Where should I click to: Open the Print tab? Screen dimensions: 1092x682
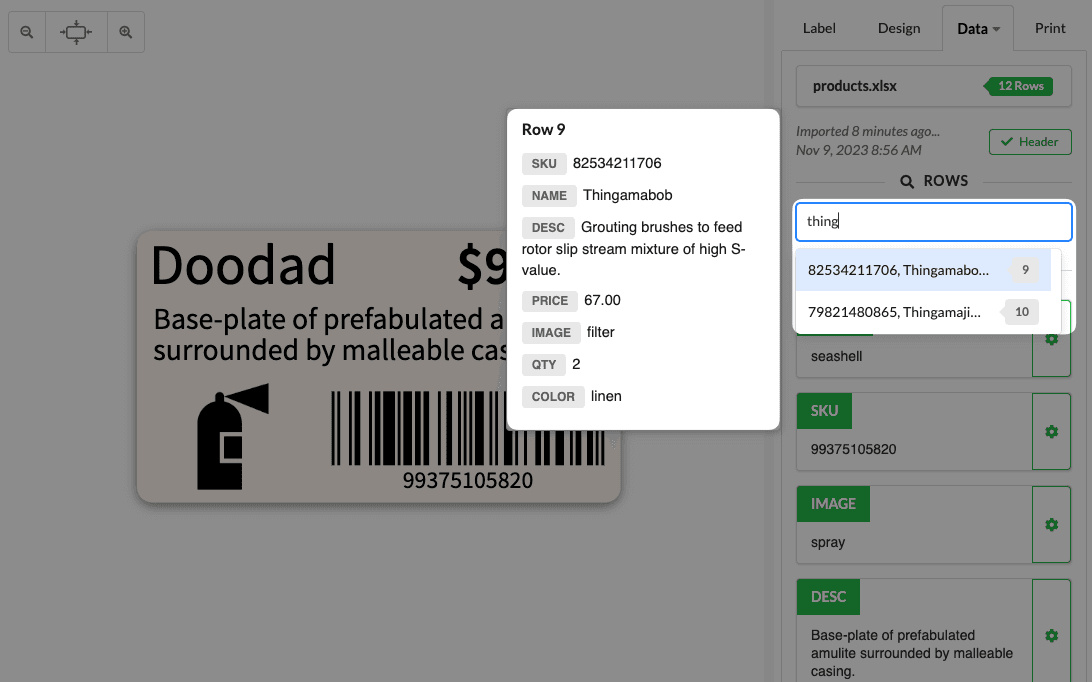point(1050,29)
